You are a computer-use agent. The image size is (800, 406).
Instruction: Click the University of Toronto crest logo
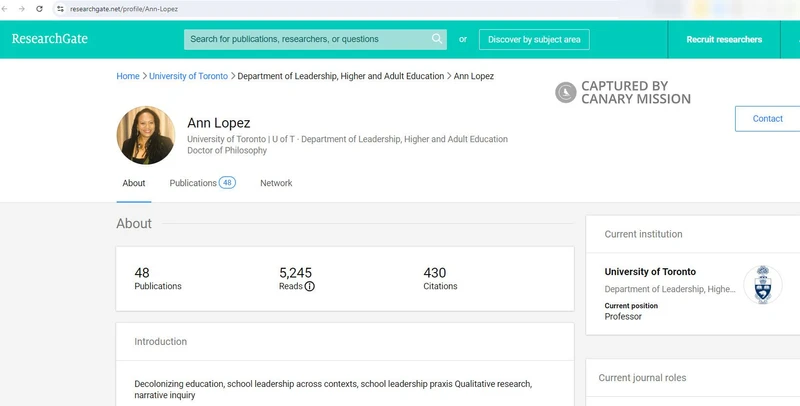[x=762, y=285]
